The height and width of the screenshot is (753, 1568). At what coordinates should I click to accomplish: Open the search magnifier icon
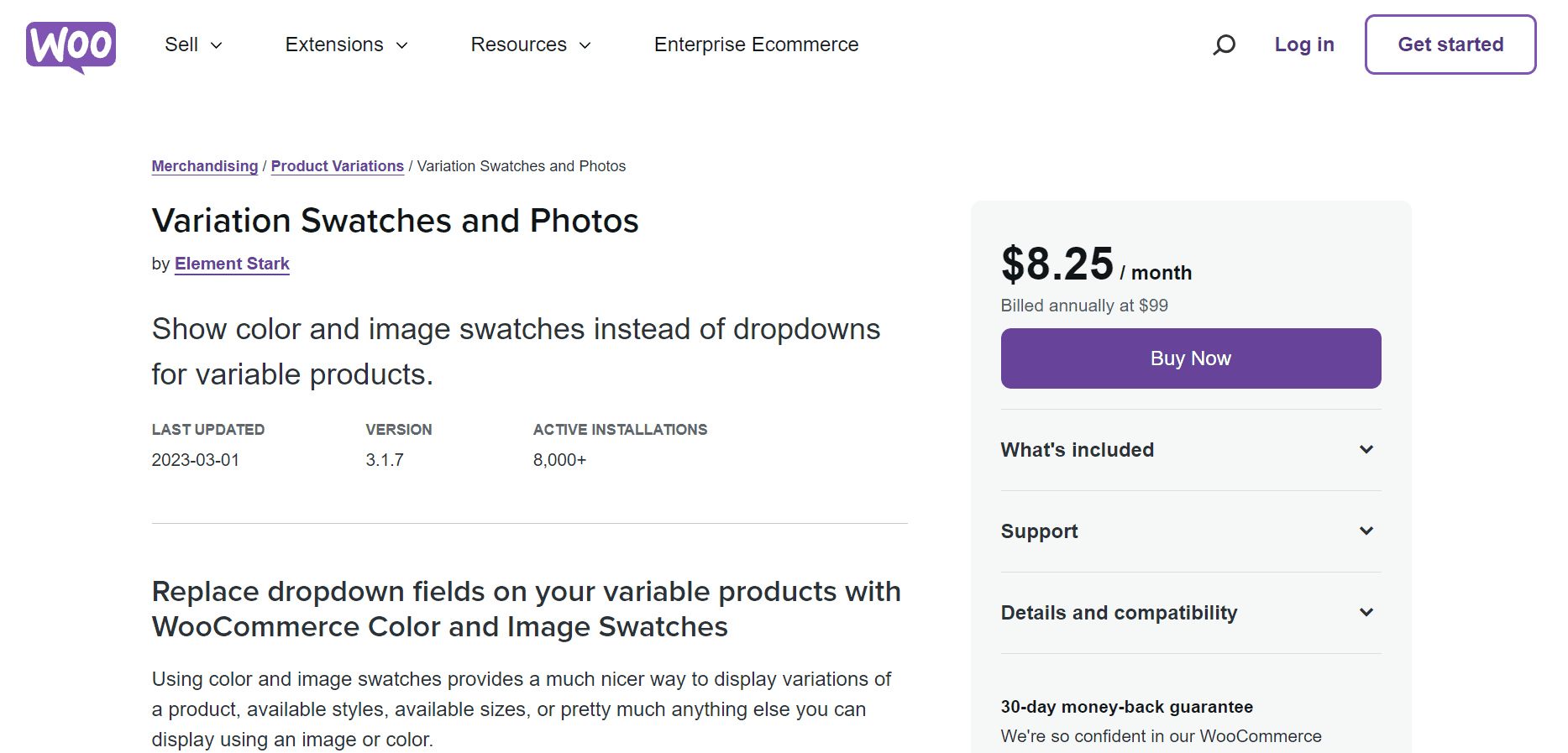pyautogui.click(x=1224, y=44)
